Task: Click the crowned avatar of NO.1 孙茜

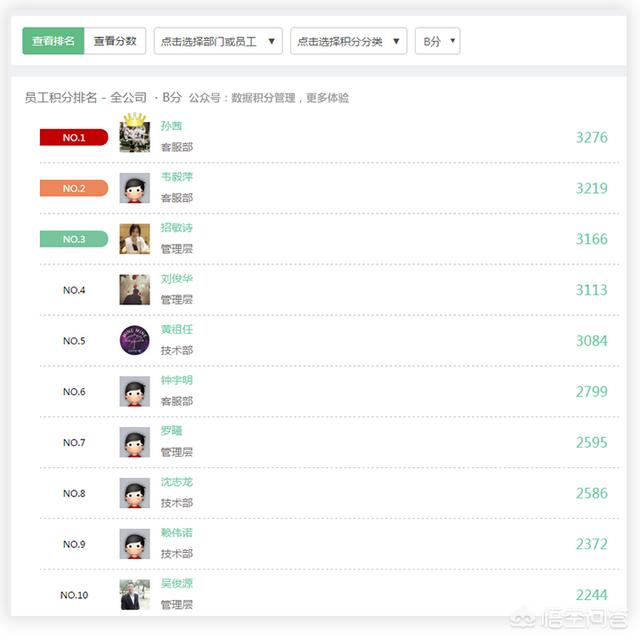Action: [135, 133]
